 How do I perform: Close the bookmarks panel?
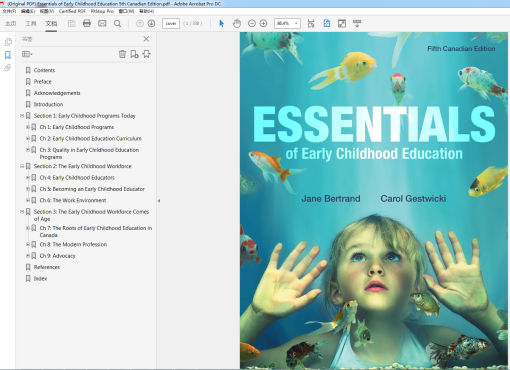(x=146, y=39)
